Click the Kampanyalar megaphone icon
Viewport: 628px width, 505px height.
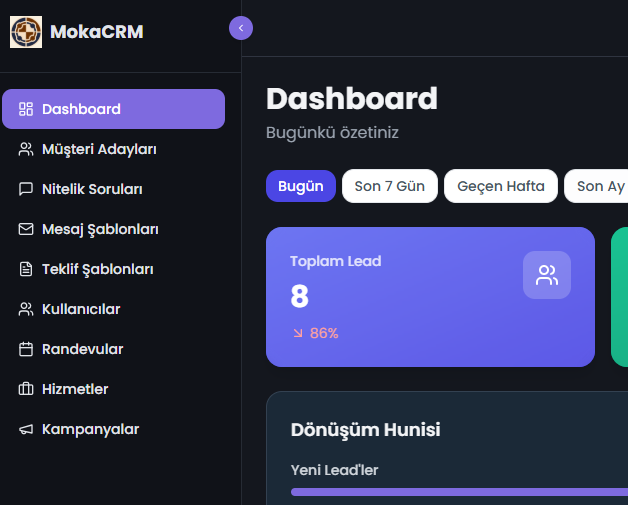tap(26, 429)
